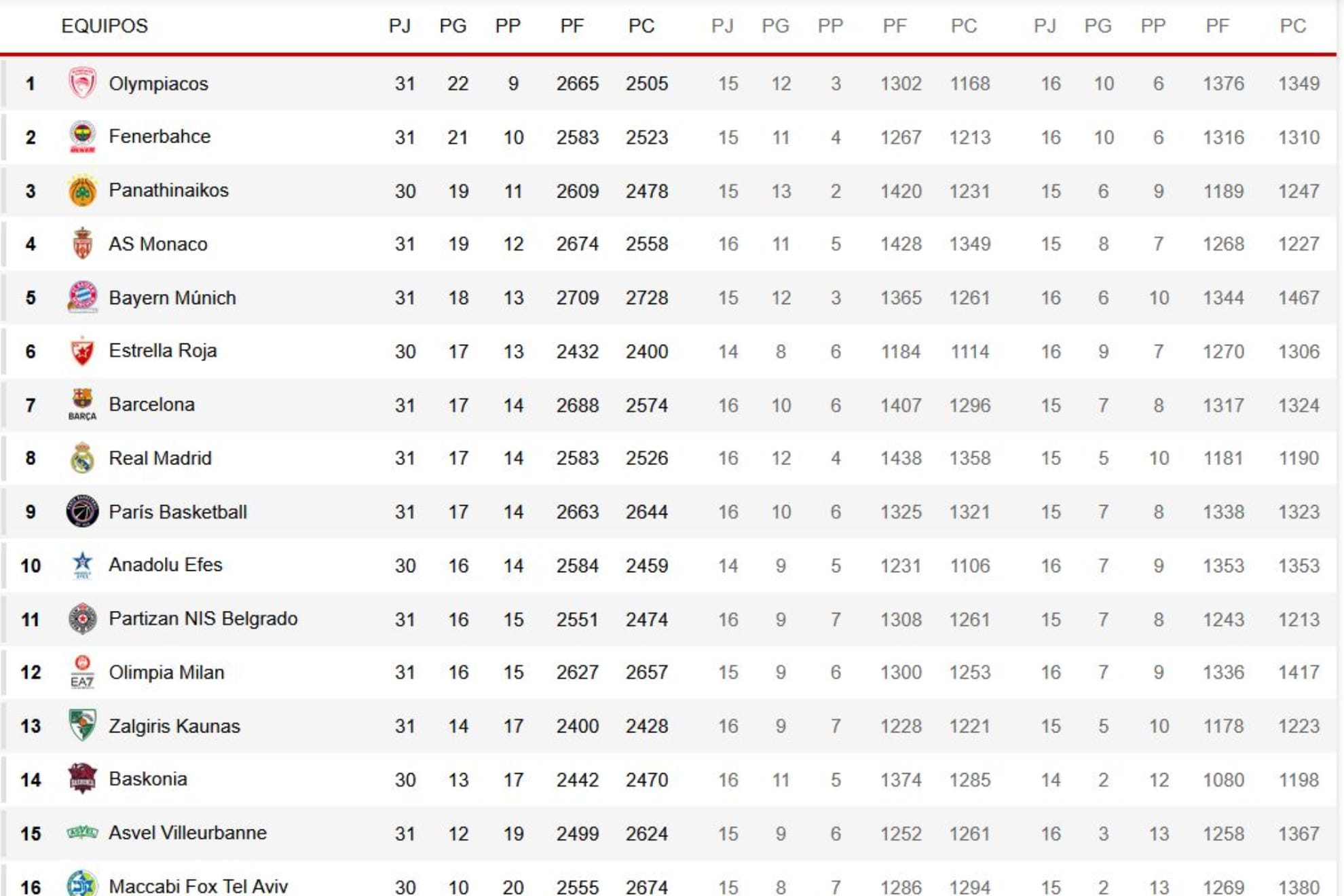Click the Anadolu Efes star logo
This screenshot has height=896, width=1344.
82,565
